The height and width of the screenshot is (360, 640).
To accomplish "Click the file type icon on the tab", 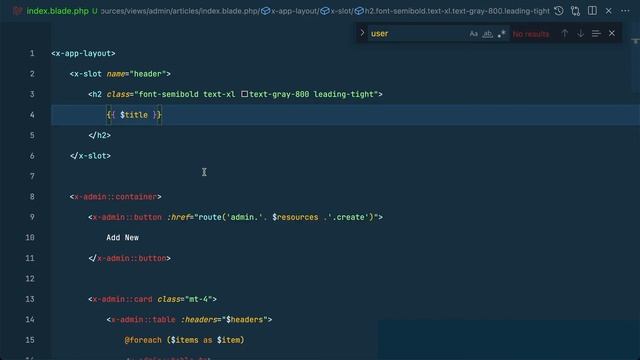I will pyautogui.click(x=17, y=11).
